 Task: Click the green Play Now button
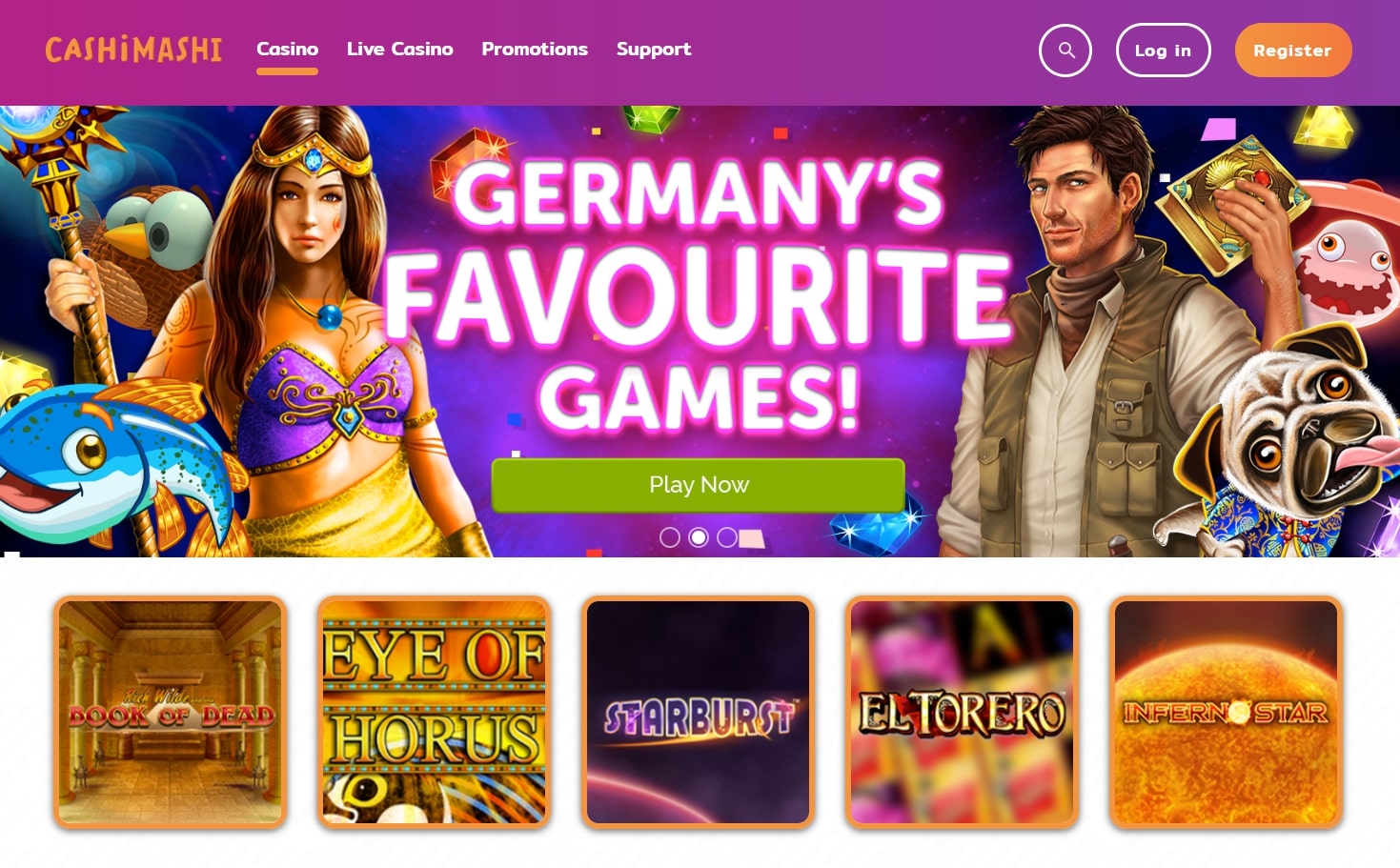[x=699, y=485]
